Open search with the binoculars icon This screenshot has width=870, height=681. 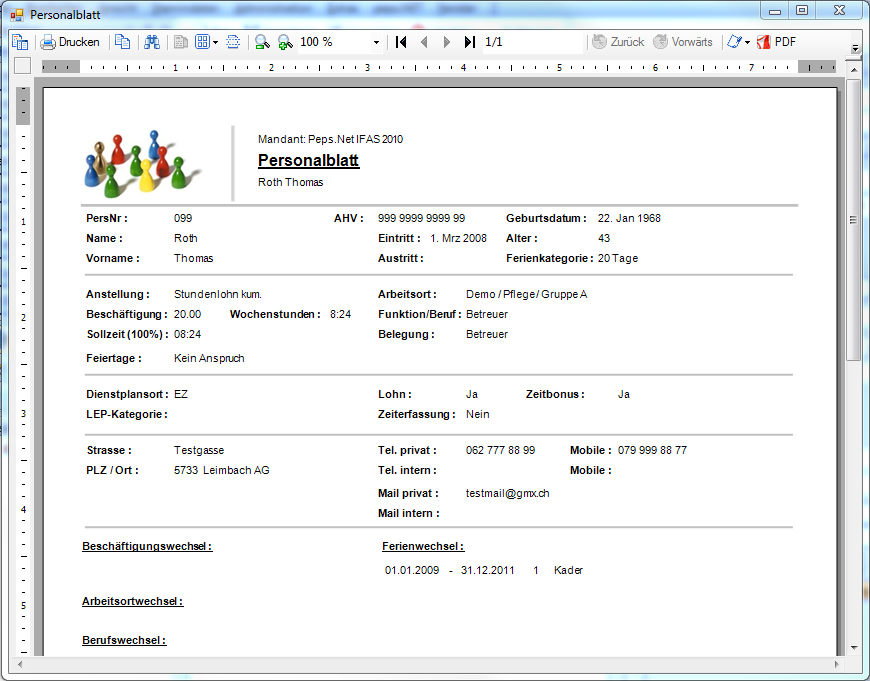152,42
